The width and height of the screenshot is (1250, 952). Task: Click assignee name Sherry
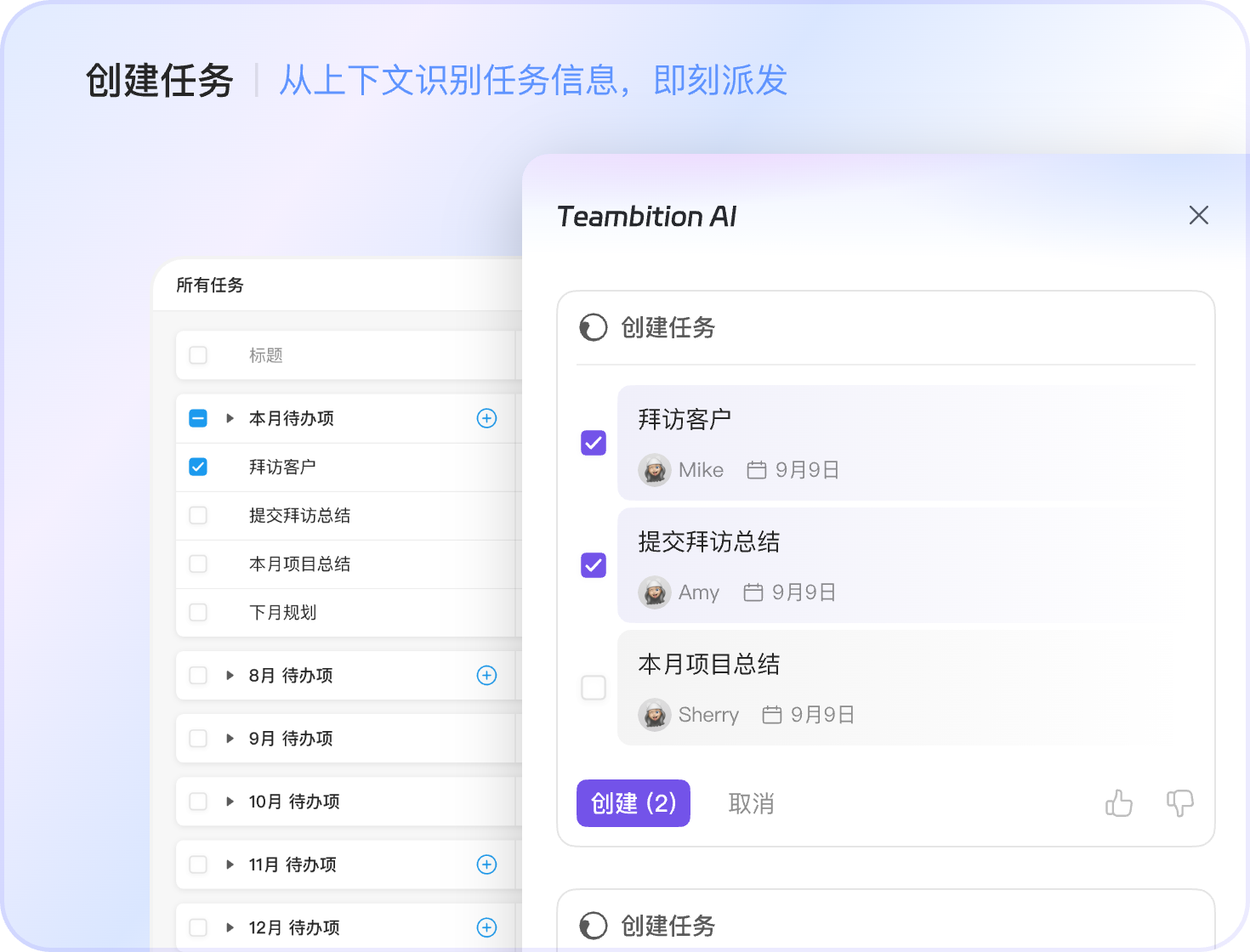click(x=709, y=715)
